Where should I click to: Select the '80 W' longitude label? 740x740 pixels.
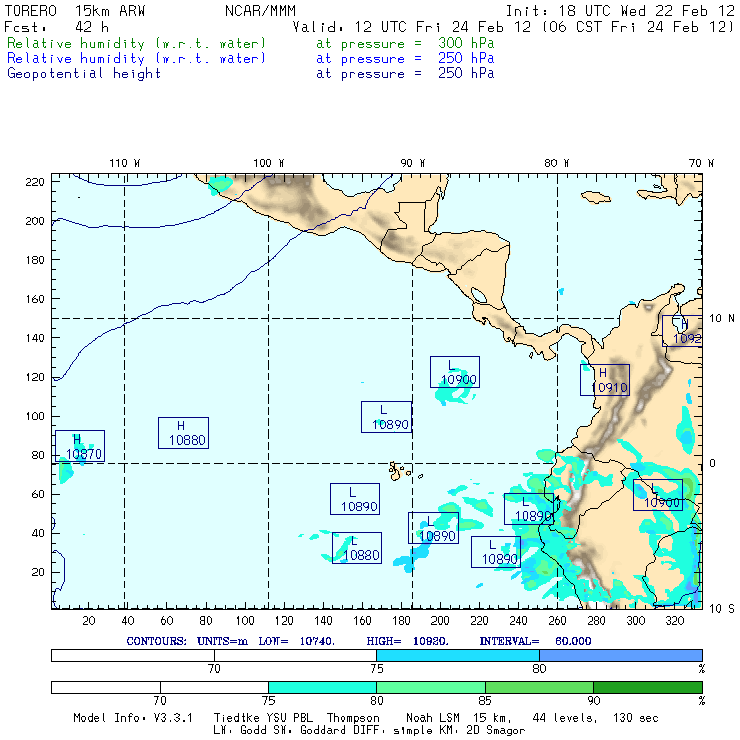tap(556, 163)
